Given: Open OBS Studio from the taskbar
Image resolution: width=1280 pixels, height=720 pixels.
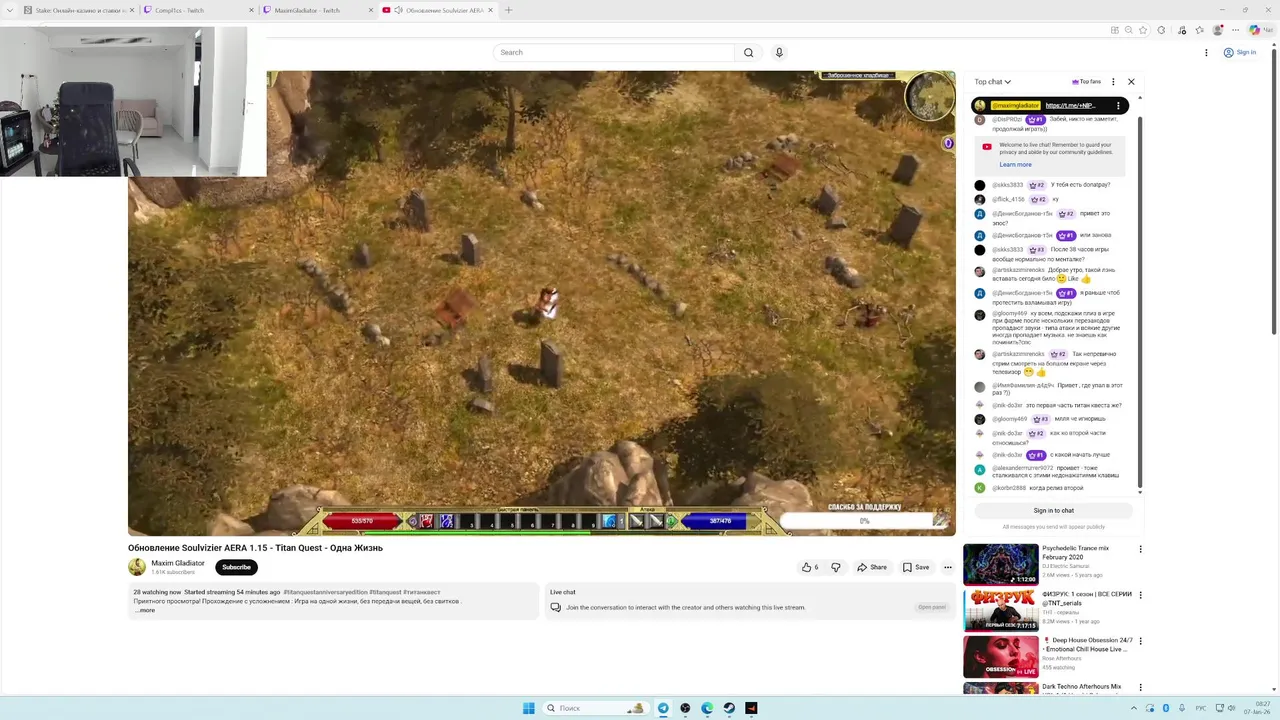Looking at the screenshot, I should pos(685,708).
